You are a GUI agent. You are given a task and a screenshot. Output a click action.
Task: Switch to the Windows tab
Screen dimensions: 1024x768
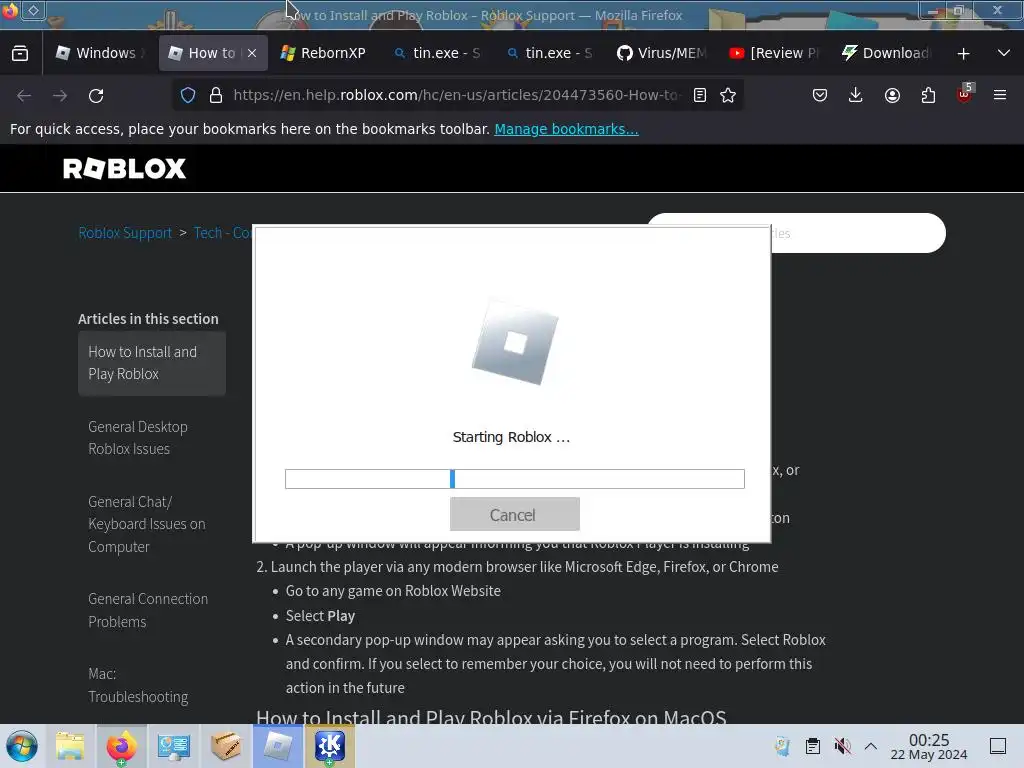pos(100,53)
